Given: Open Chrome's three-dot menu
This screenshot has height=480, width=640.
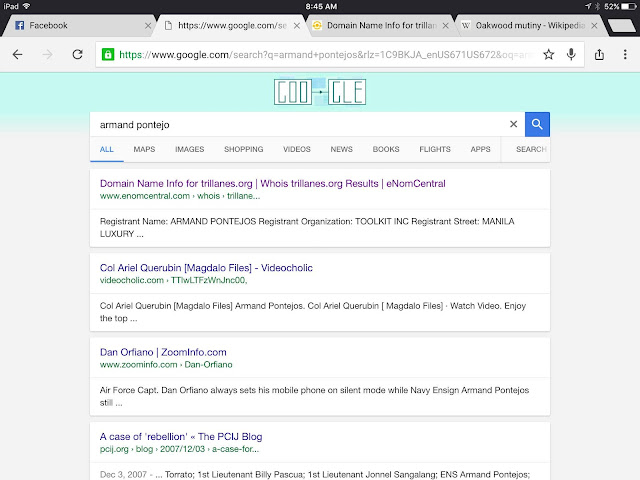Looking at the screenshot, I should tap(625, 54).
